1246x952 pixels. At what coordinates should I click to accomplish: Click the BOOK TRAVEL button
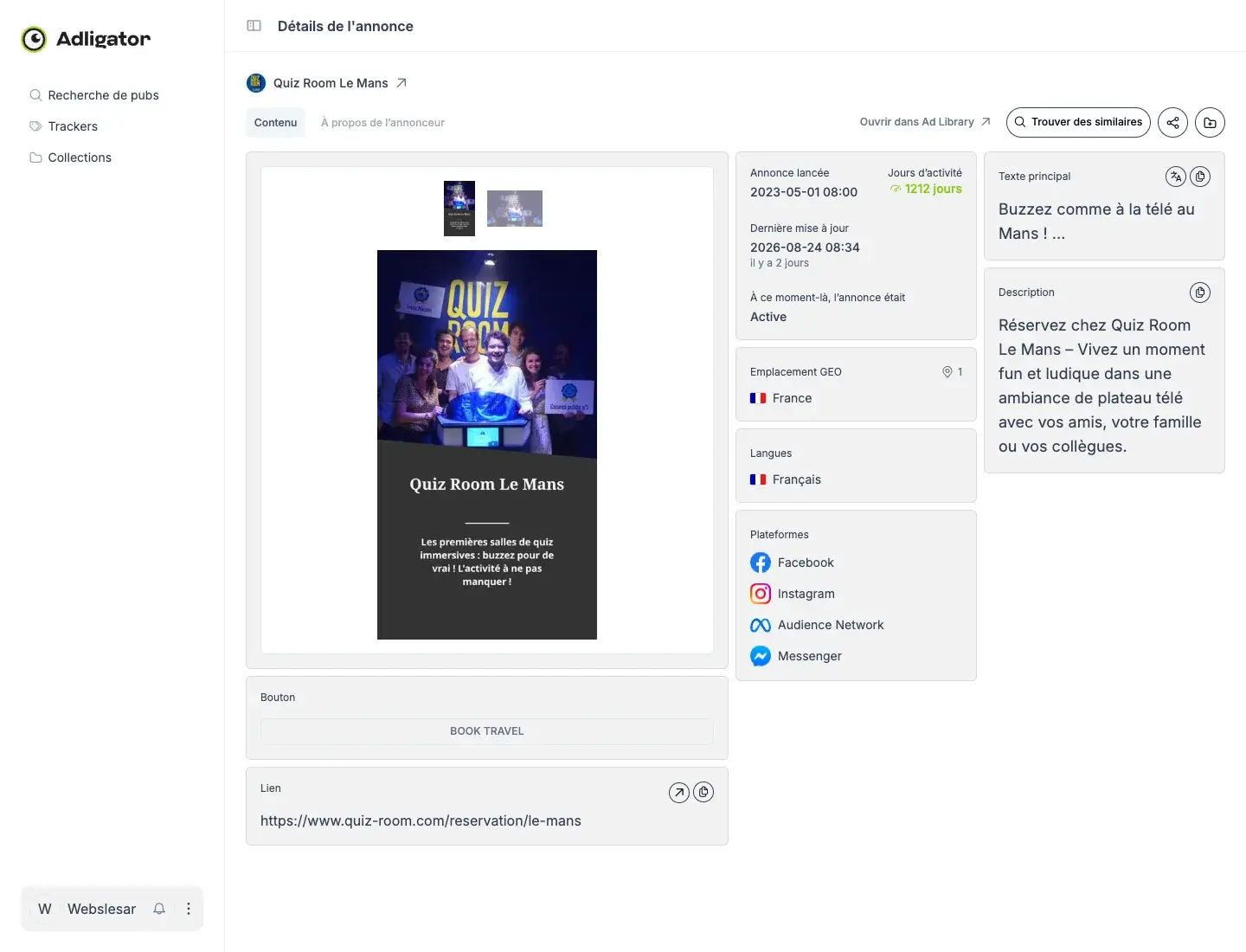click(x=487, y=731)
